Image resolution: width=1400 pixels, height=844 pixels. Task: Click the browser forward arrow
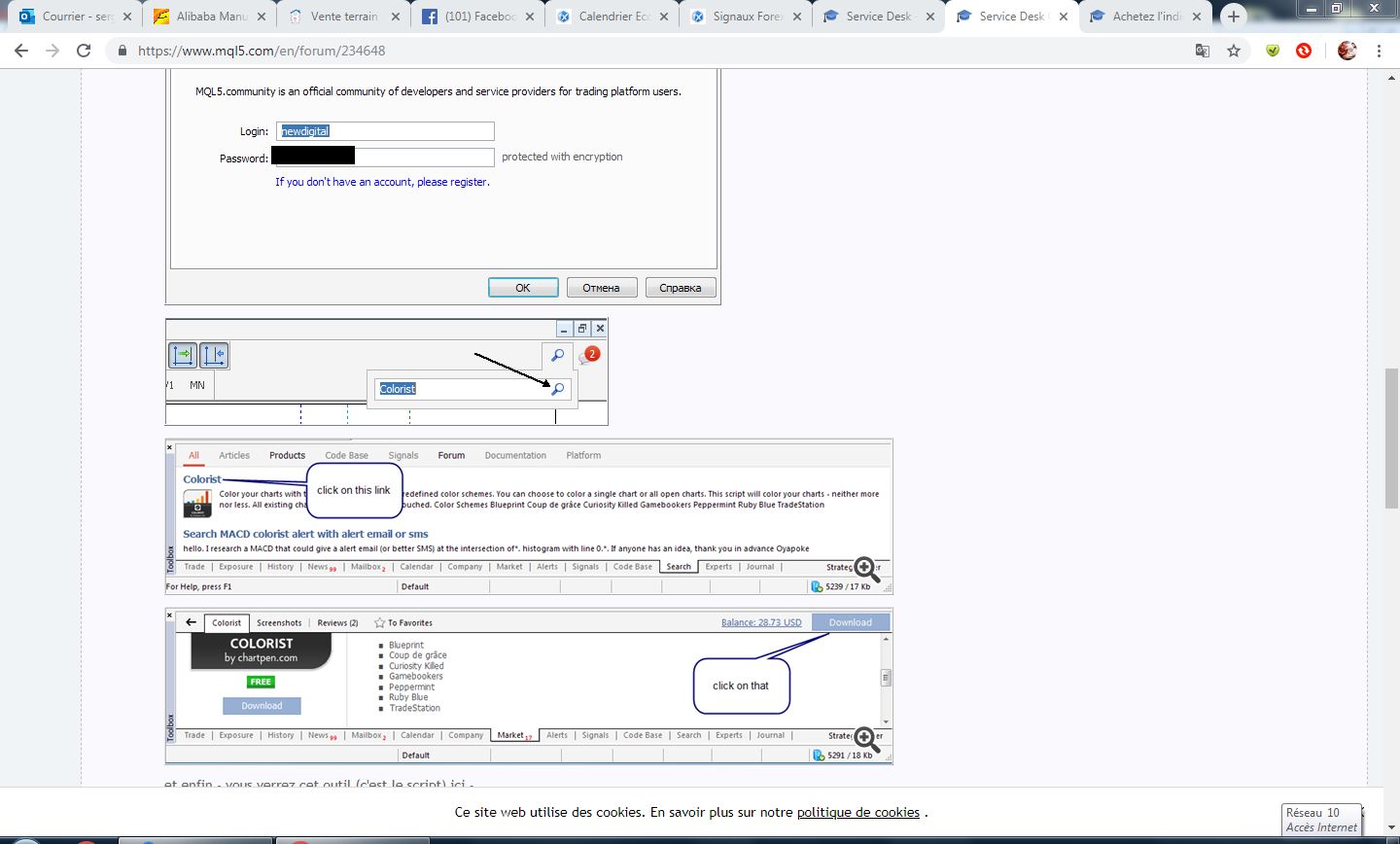click(x=52, y=51)
